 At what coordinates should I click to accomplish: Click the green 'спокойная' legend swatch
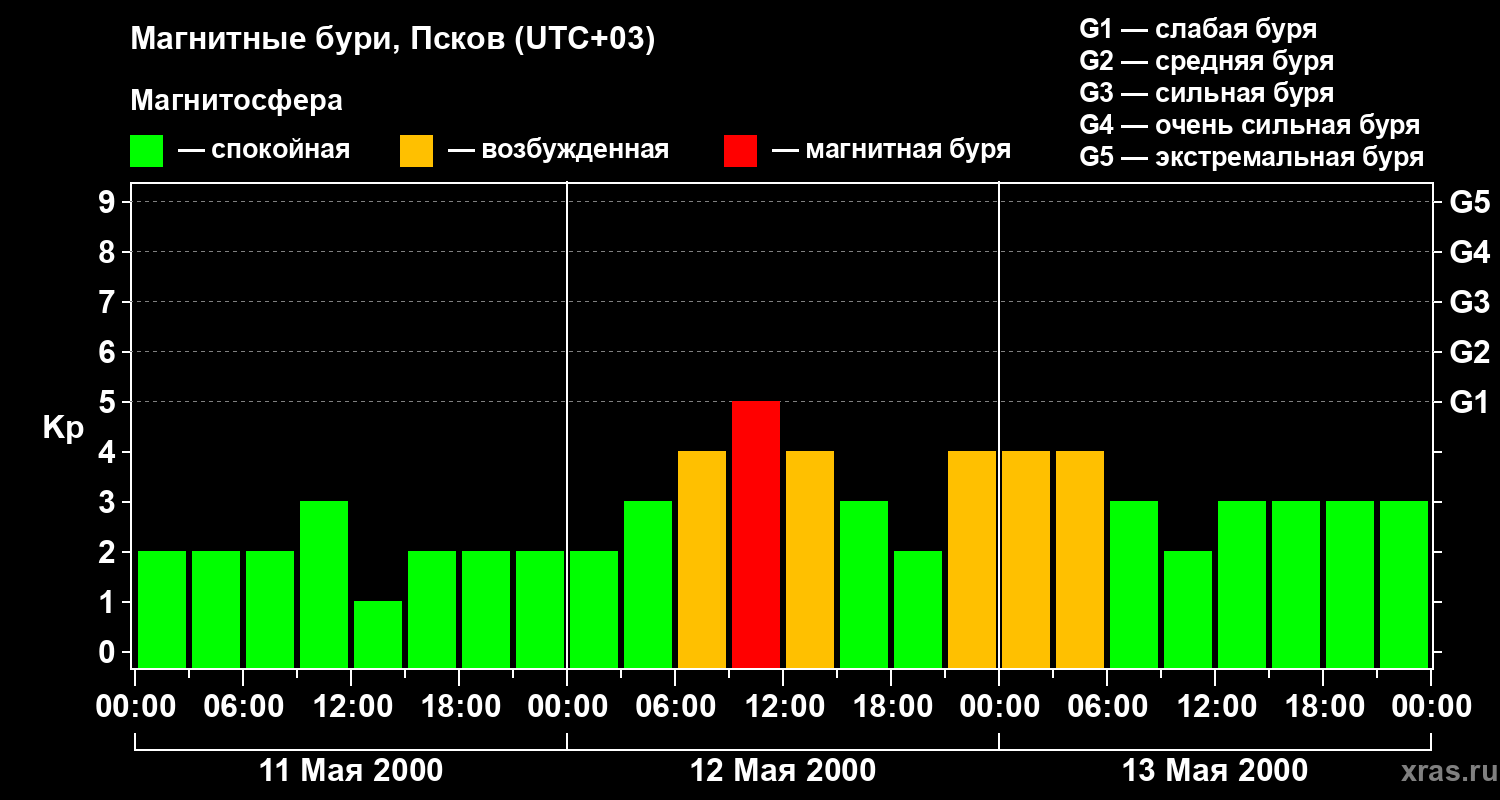[x=146, y=151]
